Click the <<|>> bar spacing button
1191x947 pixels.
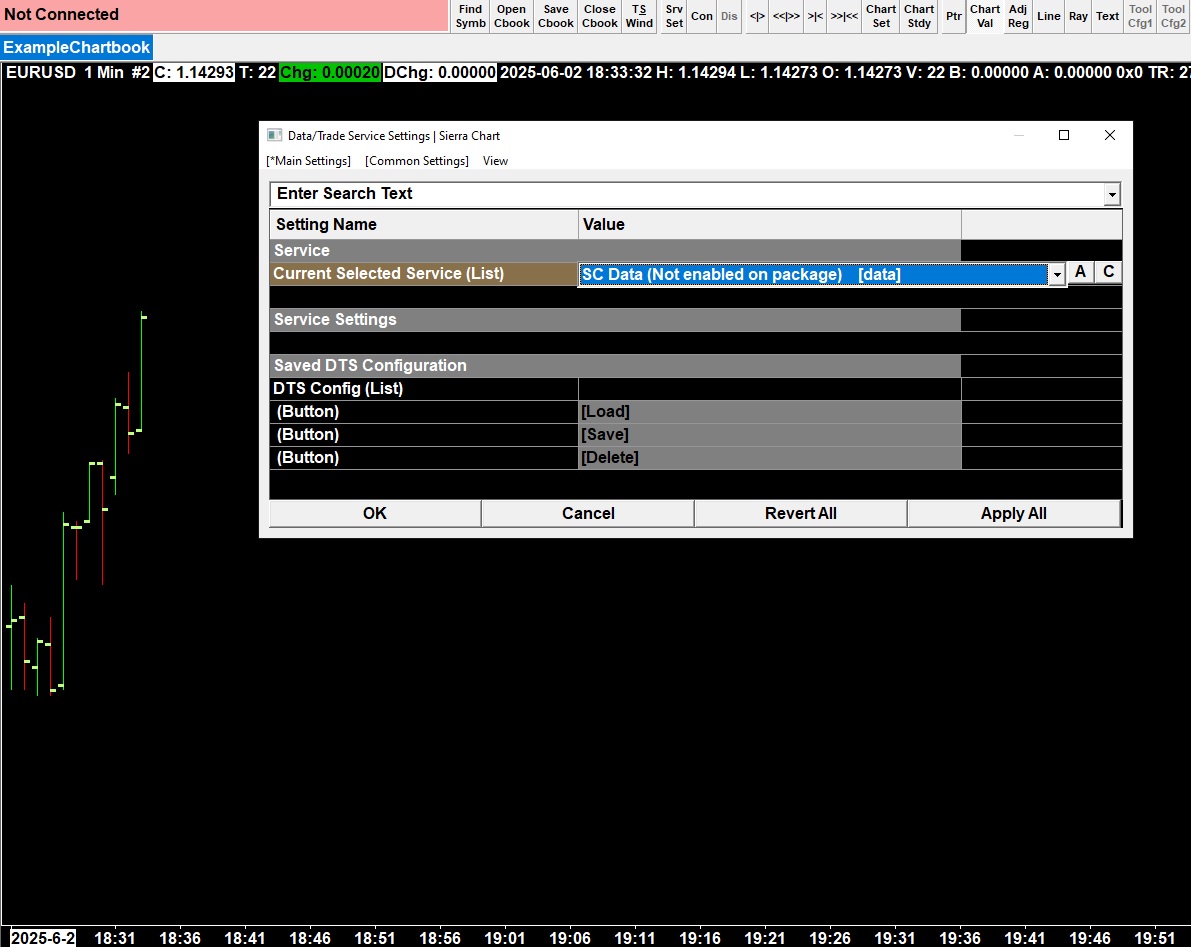pos(786,16)
